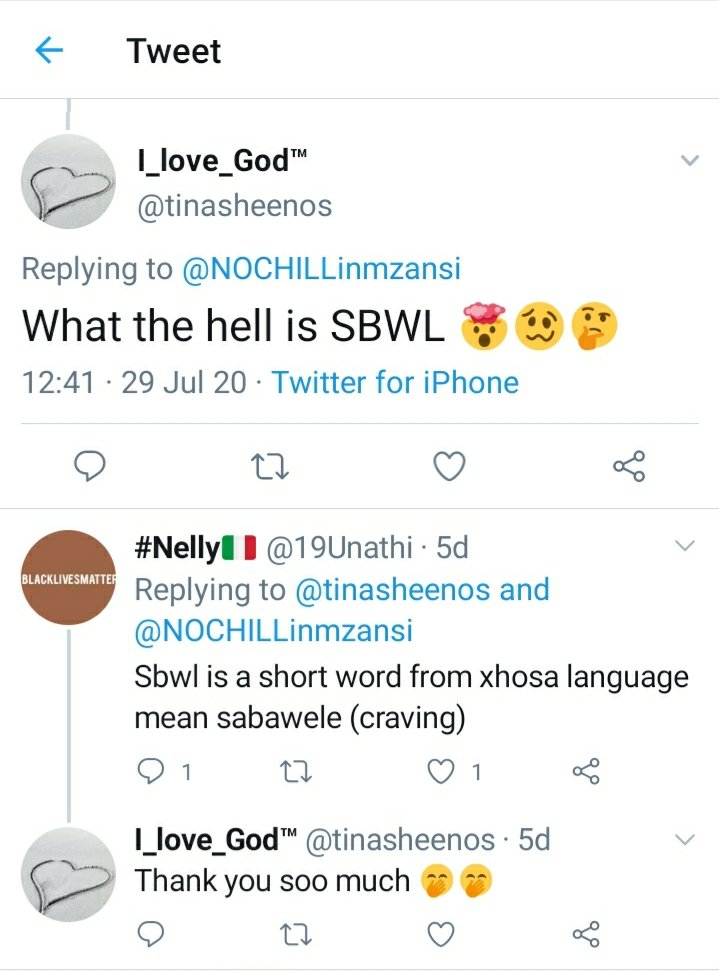Reply to 'Thank you soo much' tweet

[150, 934]
